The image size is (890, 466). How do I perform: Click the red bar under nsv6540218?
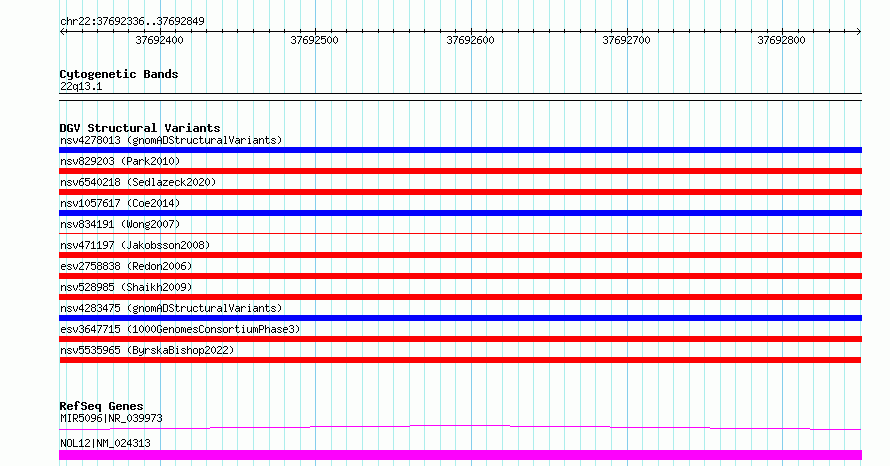pyautogui.click(x=460, y=192)
